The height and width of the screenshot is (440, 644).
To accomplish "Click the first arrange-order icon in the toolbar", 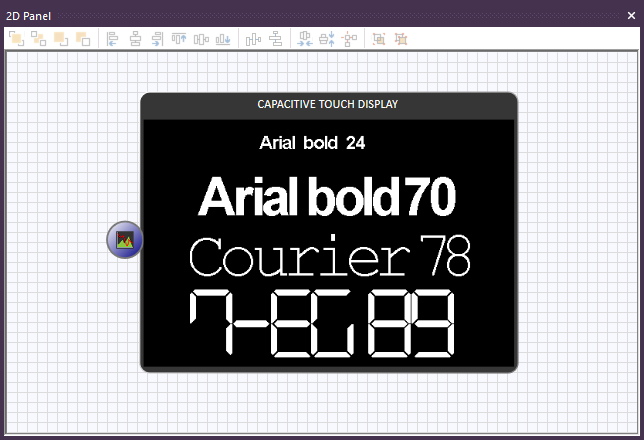I will coord(16,39).
